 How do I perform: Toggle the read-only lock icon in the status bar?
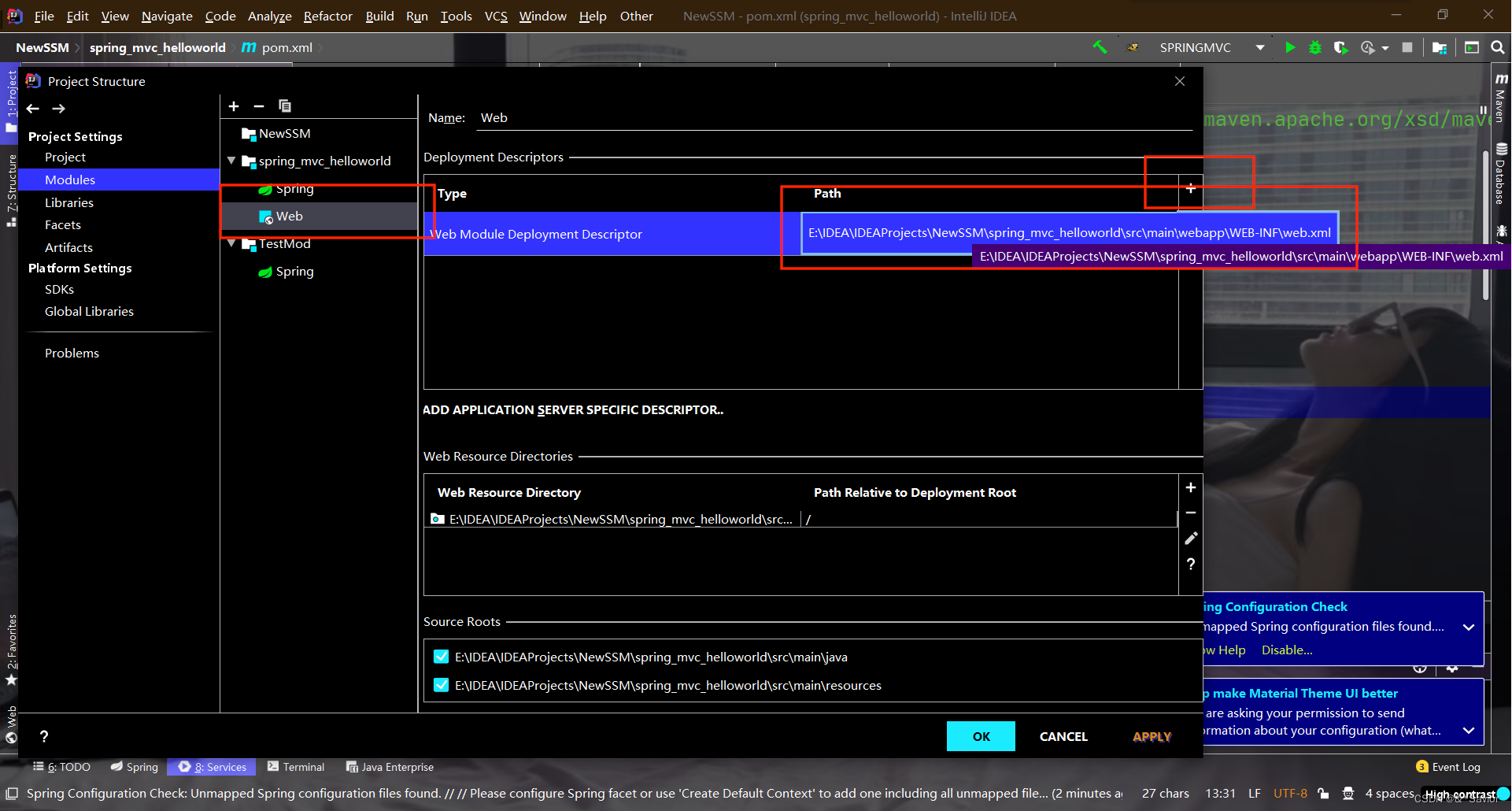coord(1324,794)
